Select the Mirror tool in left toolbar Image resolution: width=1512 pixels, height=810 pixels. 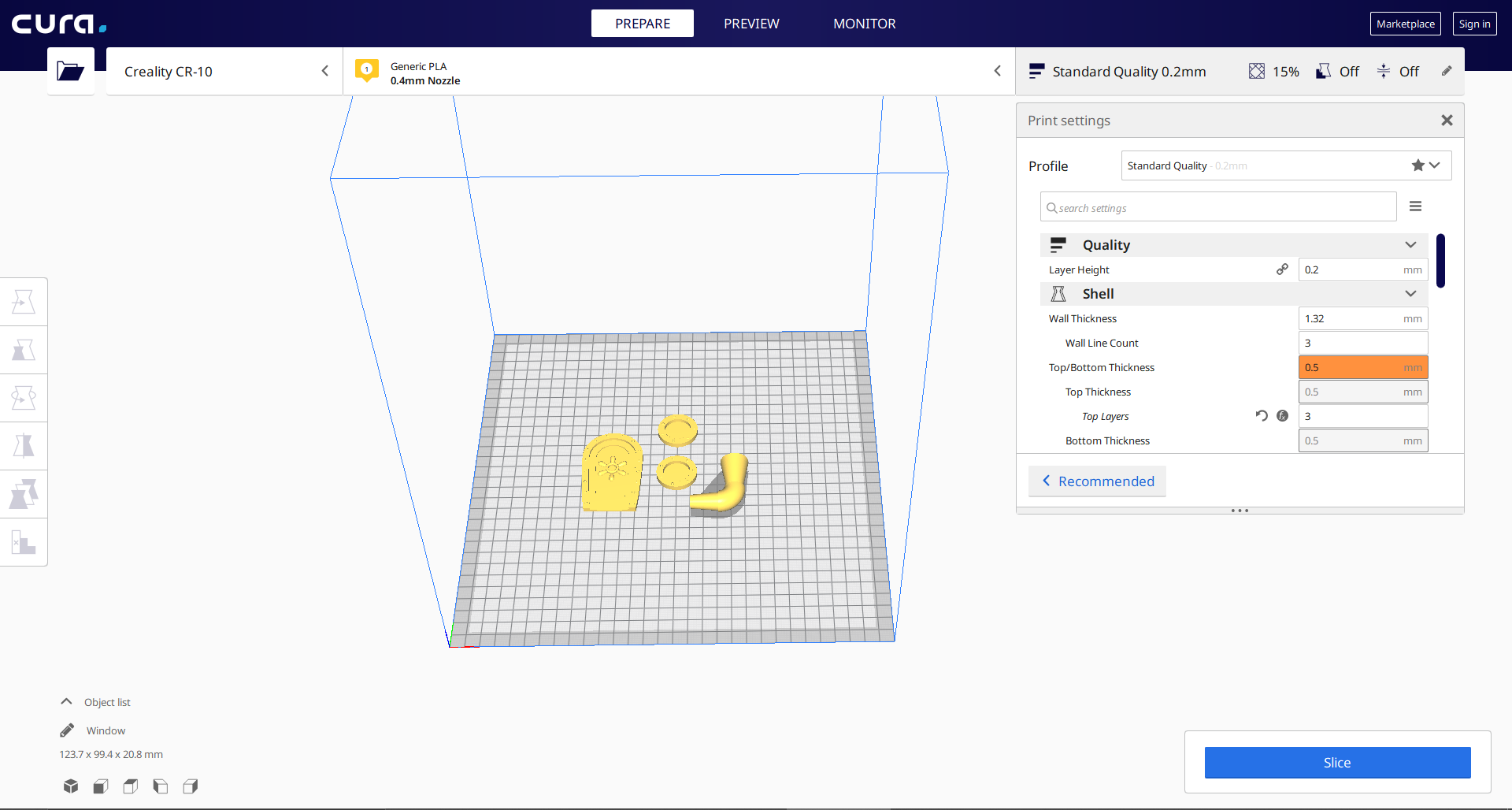point(24,446)
